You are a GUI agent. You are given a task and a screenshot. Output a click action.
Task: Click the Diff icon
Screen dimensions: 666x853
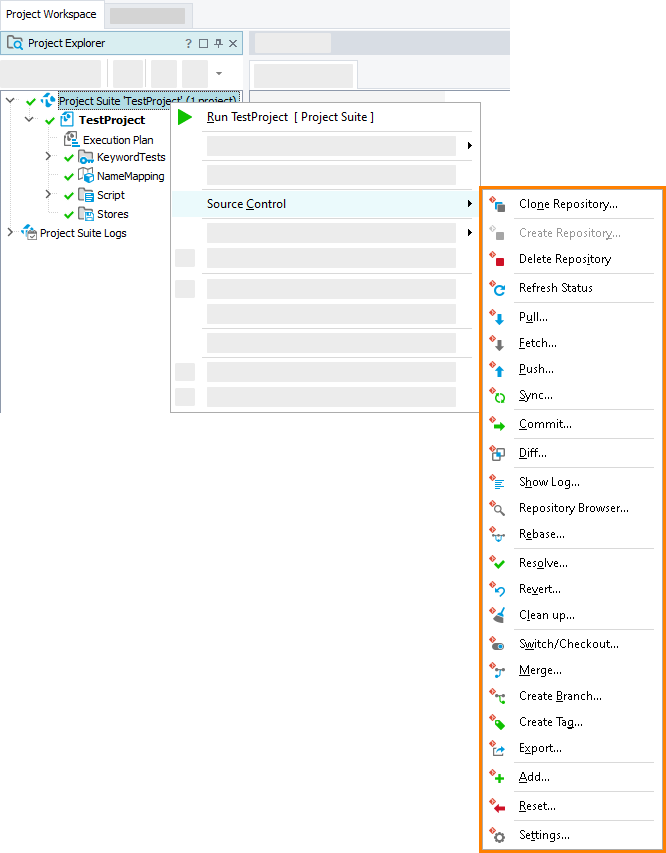(497, 454)
